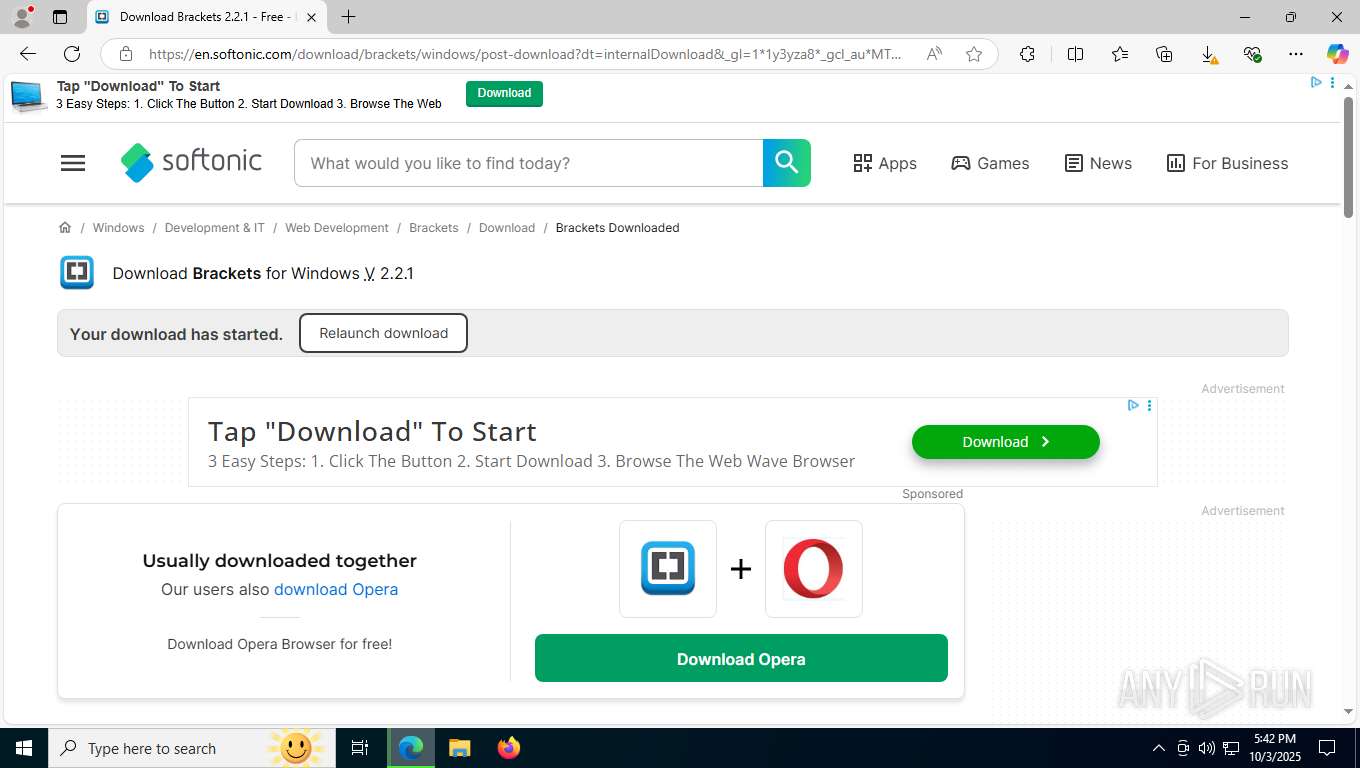The width and height of the screenshot is (1360, 768).
Task: Show hidden system tray icons
Action: pyautogui.click(x=1159, y=748)
